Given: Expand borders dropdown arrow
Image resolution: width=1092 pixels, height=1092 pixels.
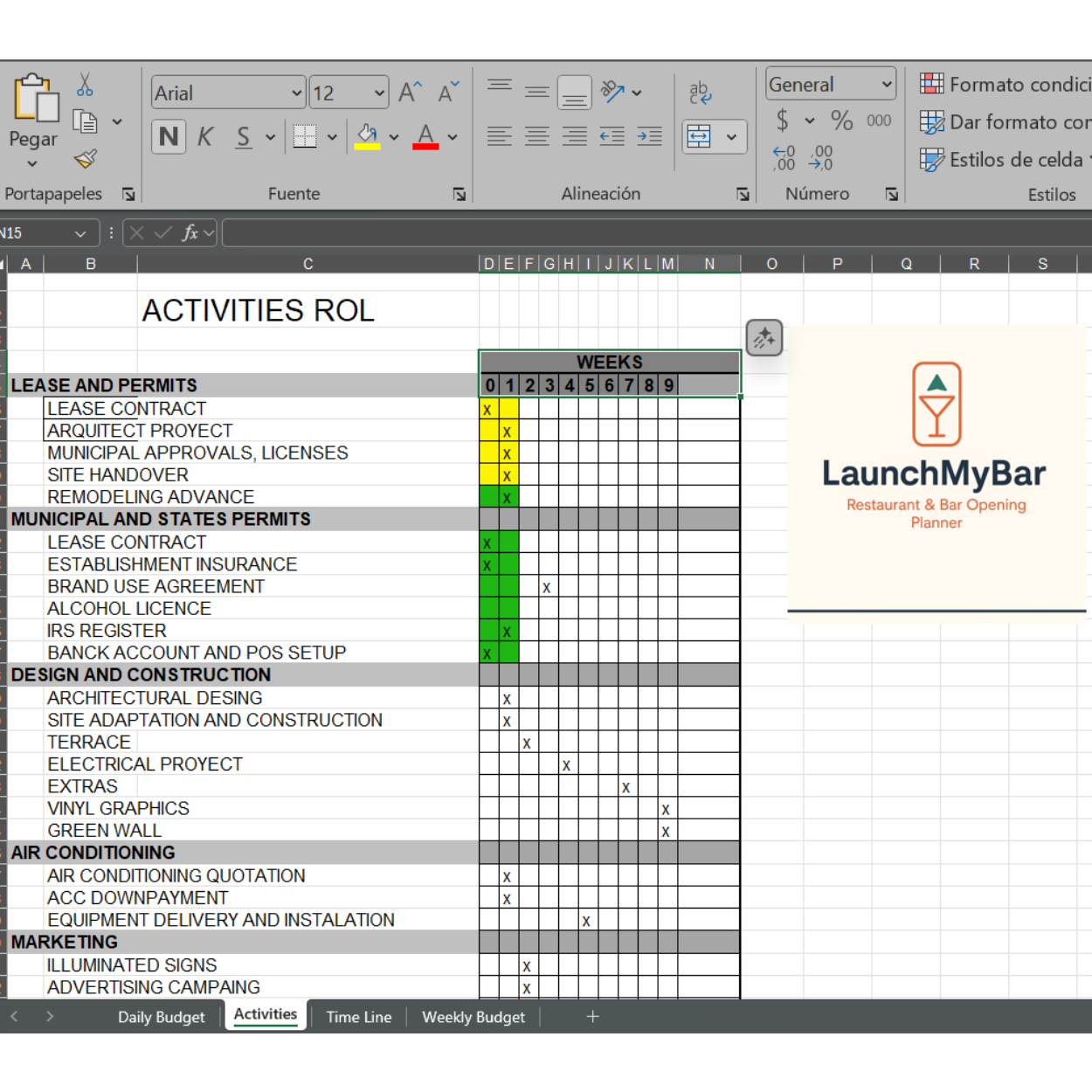Looking at the screenshot, I should coord(332,137).
